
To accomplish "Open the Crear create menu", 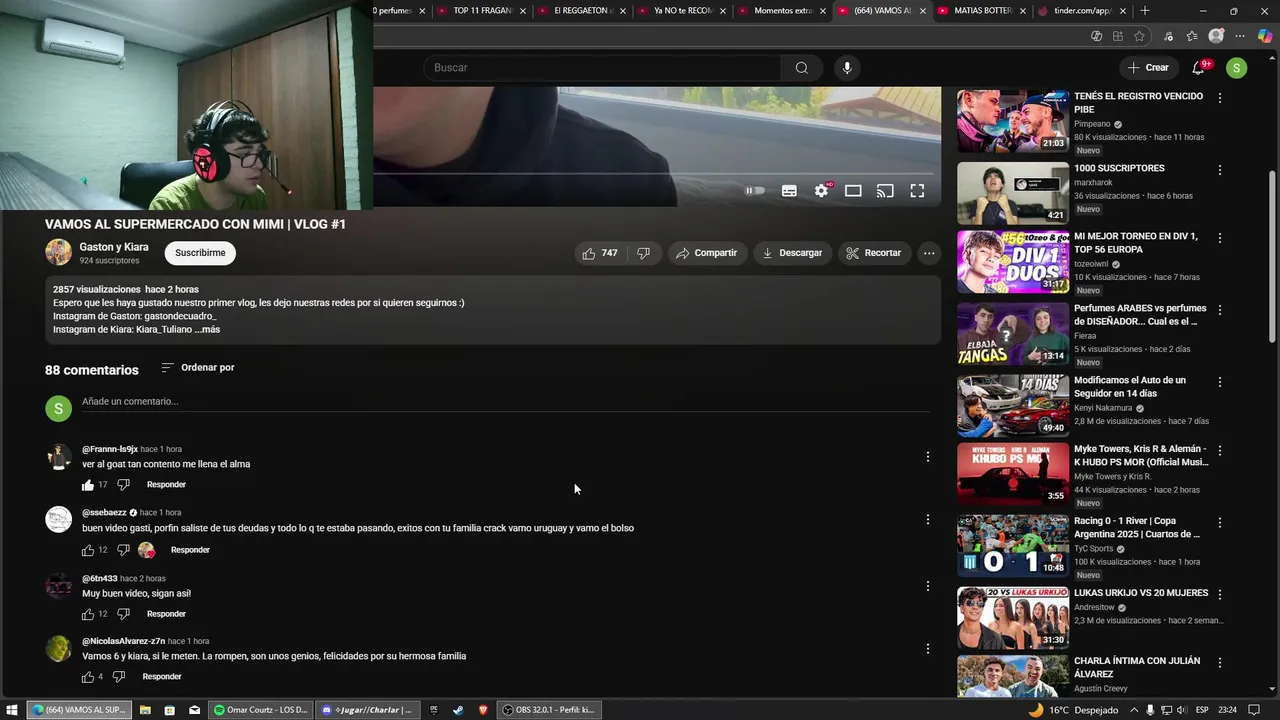I will [1147, 67].
